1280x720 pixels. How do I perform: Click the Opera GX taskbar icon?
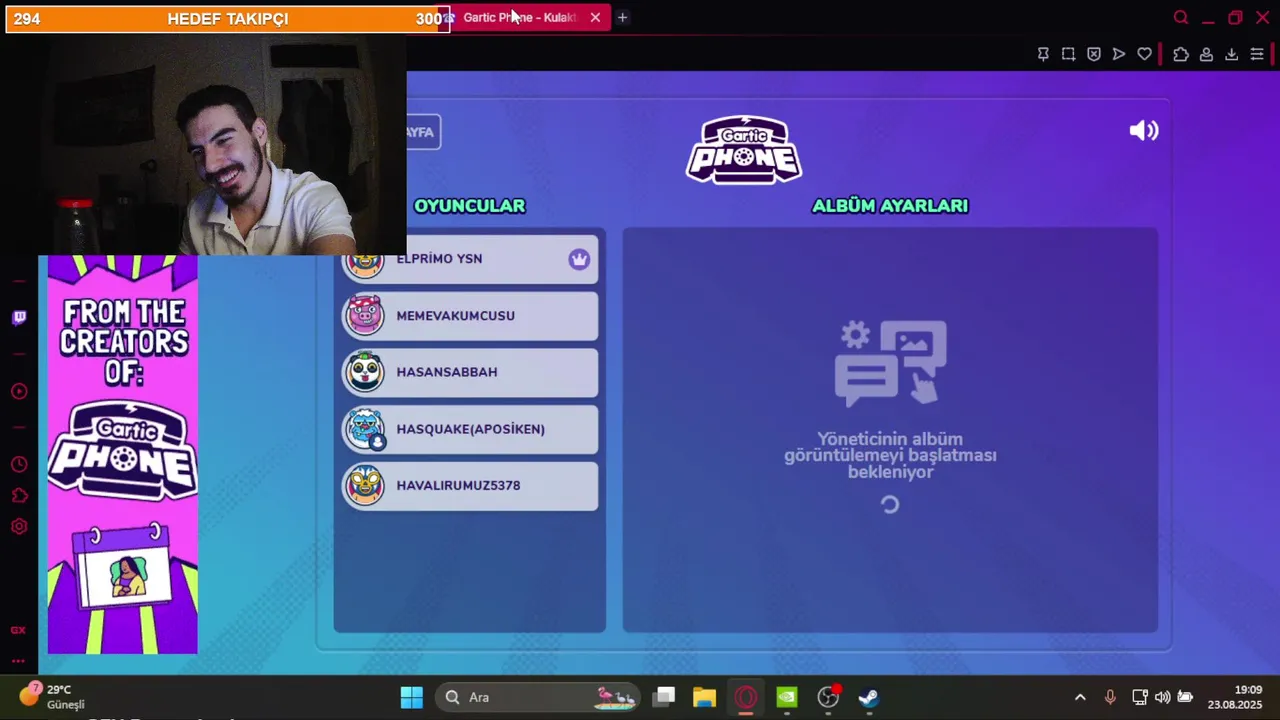746,697
